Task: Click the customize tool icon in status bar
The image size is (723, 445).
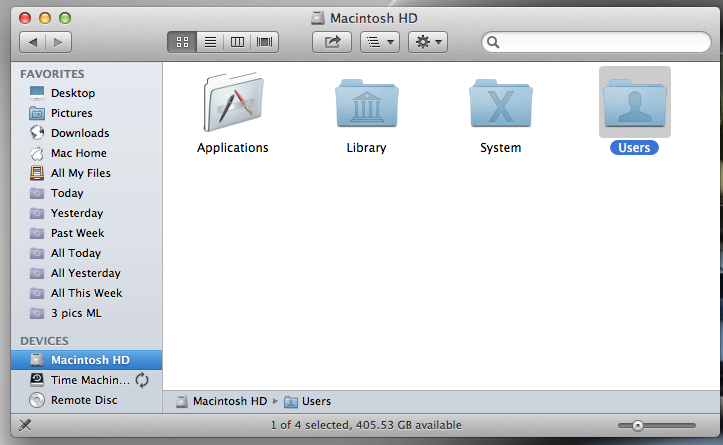Action: pos(25,425)
